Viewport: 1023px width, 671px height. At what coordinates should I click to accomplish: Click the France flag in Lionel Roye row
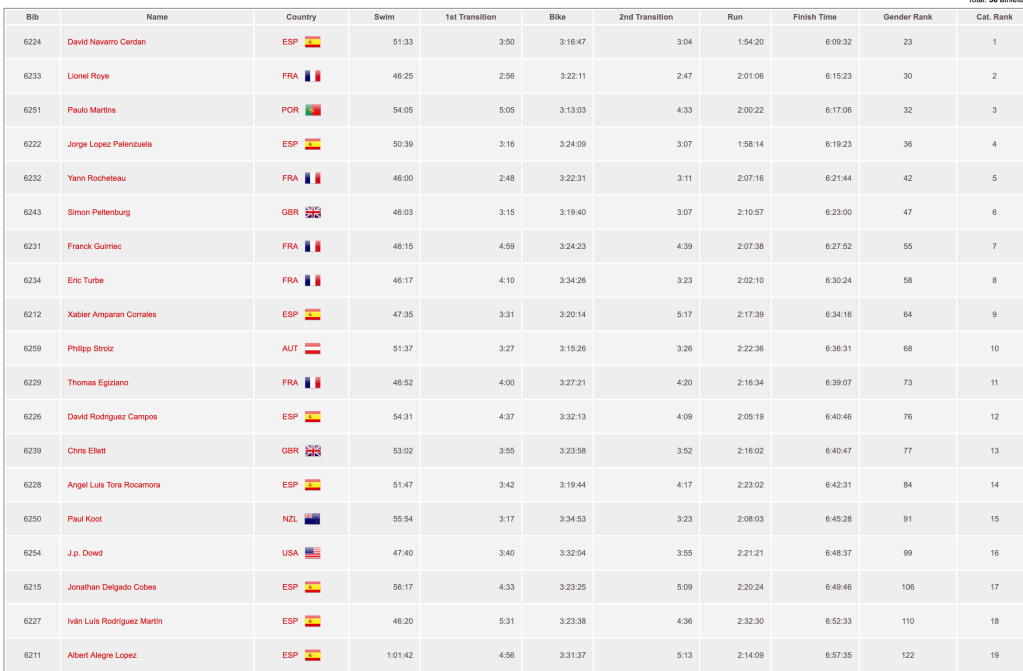point(312,76)
